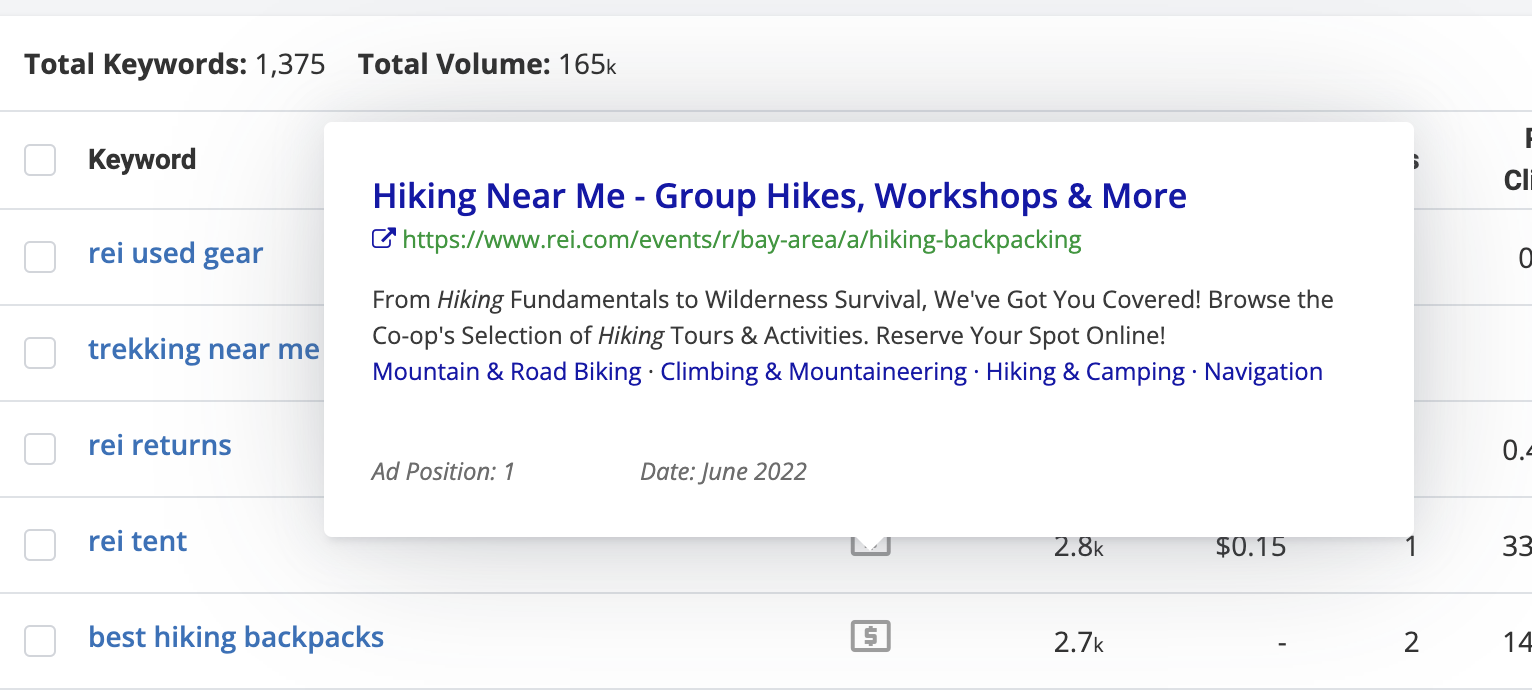Toggle the select-all checkbox beside Keyword header
Image resolution: width=1532 pixels, height=690 pixels.
click(40, 160)
